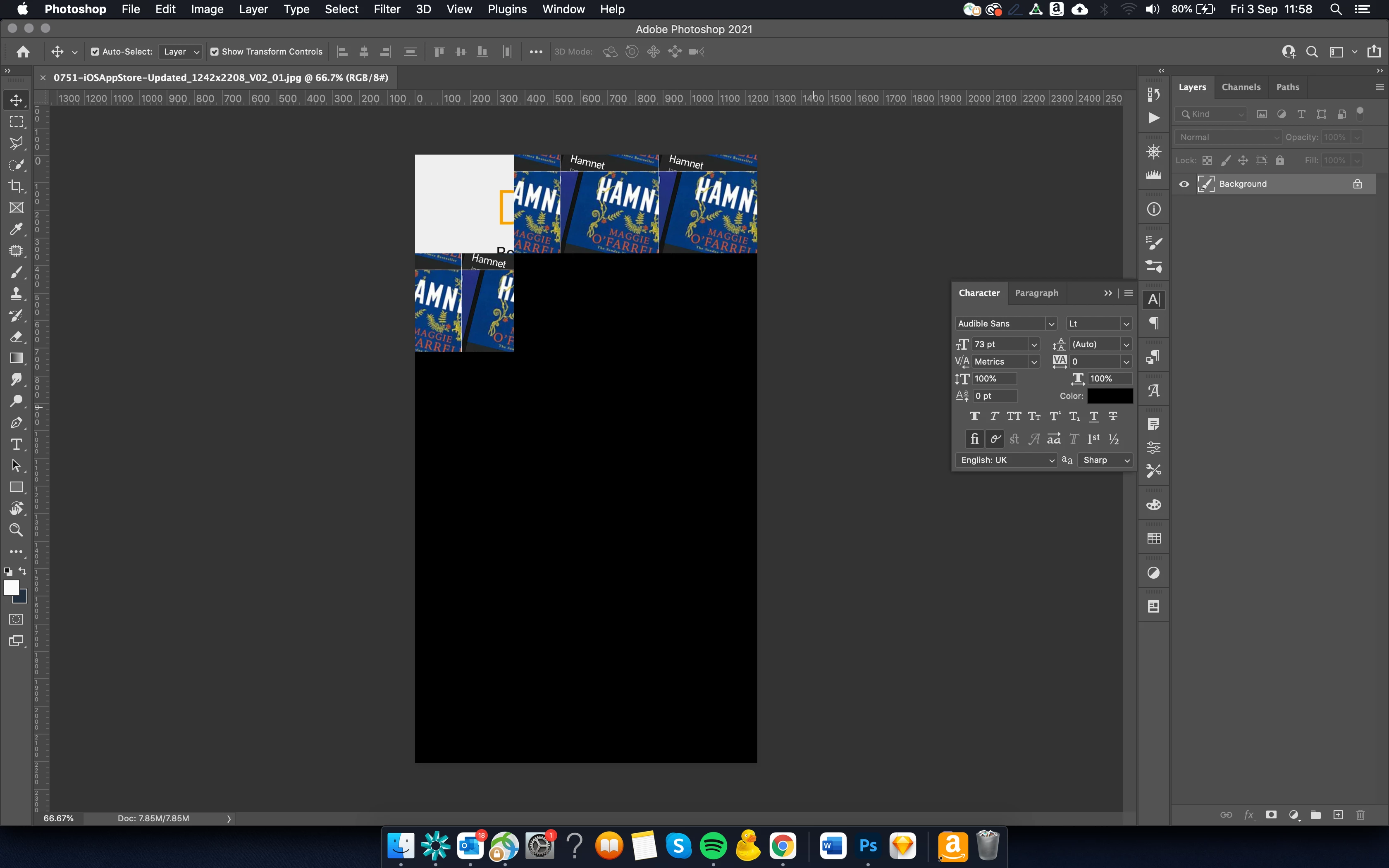Select the Crop tool
Image resolution: width=1389 pixels, height=868 pixels.
click(x=16, y=186)
